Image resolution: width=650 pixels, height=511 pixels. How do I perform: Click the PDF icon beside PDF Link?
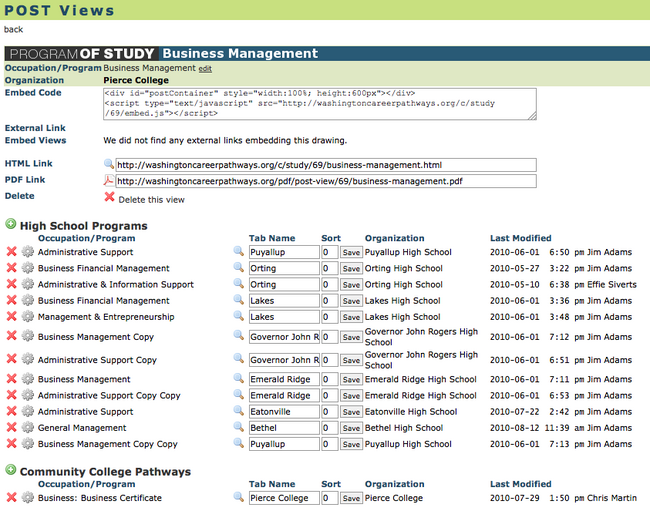click(x=109, y=180)
